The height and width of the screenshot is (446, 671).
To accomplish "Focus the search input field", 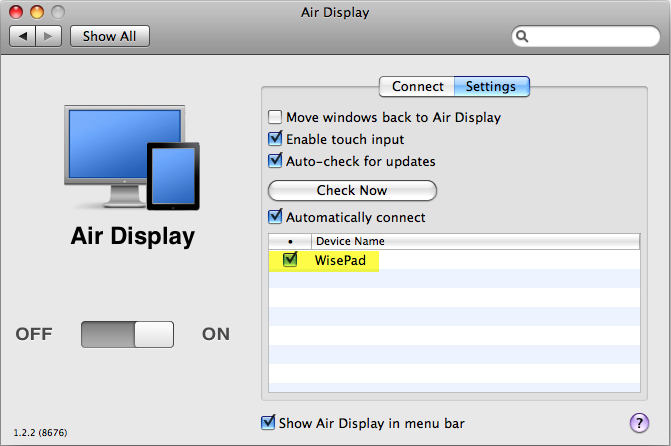I will [x=586, y=36].
